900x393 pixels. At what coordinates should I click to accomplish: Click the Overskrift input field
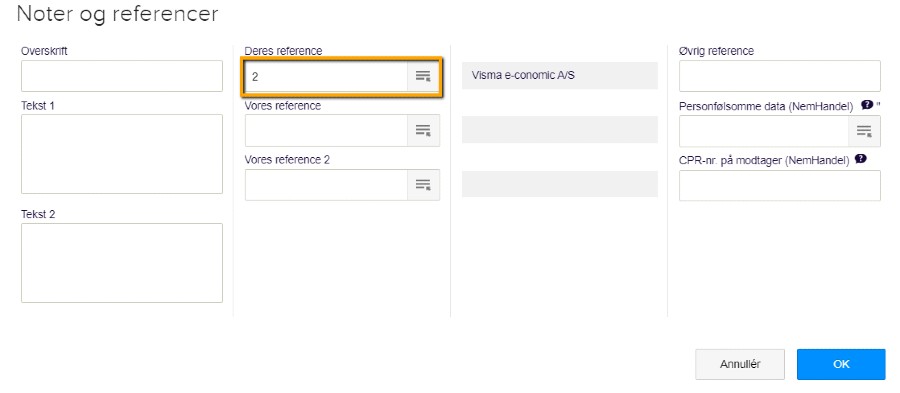122,76
